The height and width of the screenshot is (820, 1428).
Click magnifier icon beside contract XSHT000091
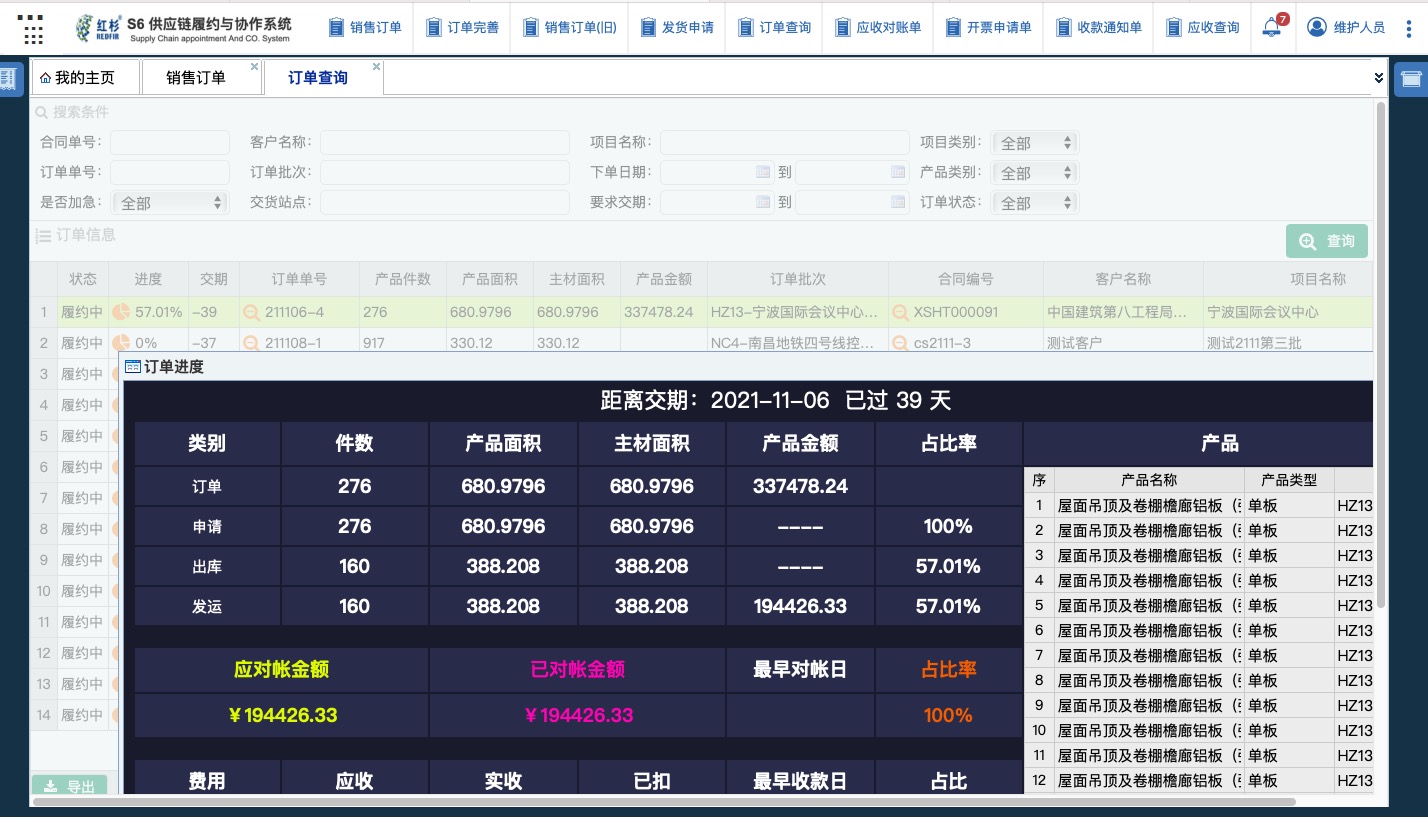point(900,312)
